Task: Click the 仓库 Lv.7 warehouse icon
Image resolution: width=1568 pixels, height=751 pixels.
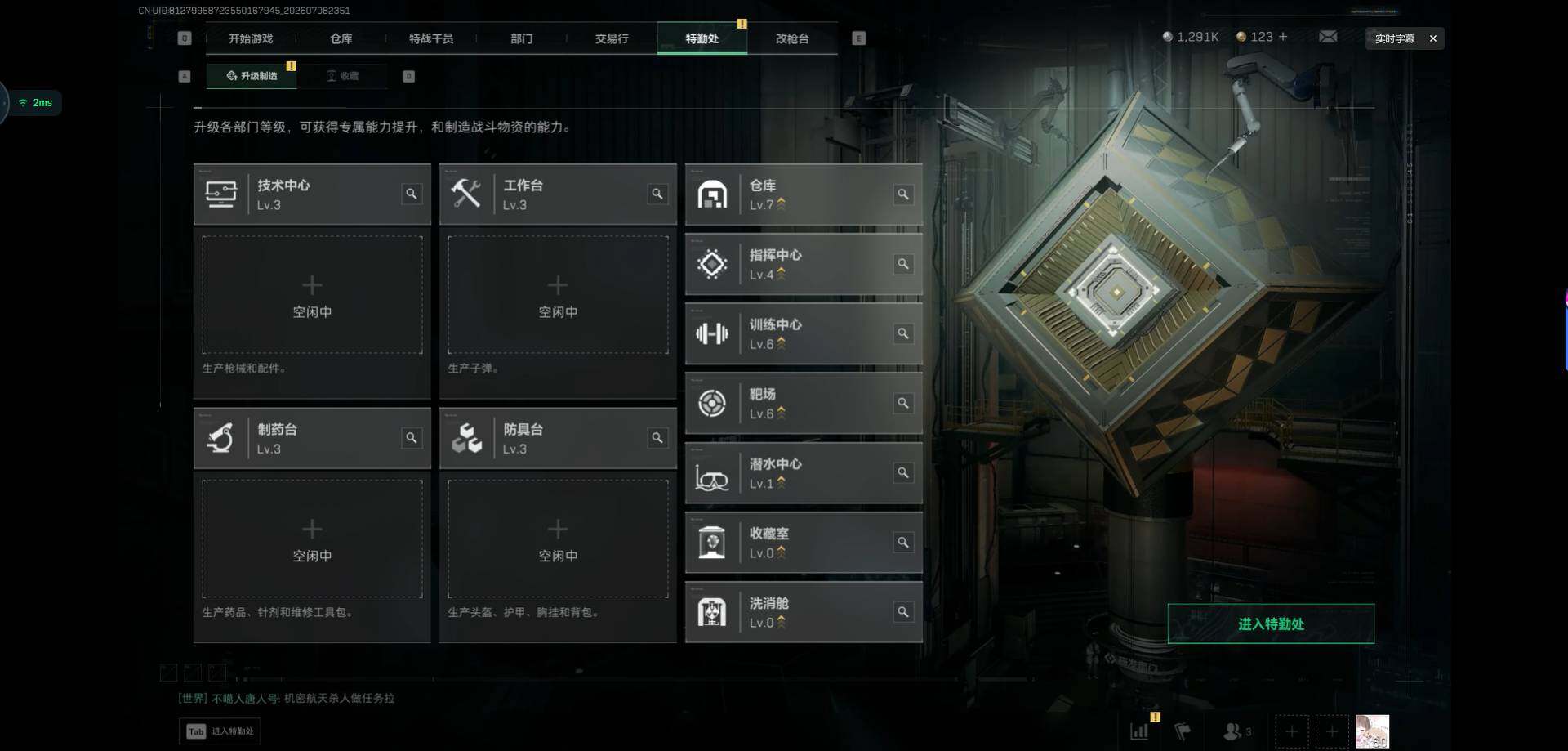Action: [x=712, y=194]
